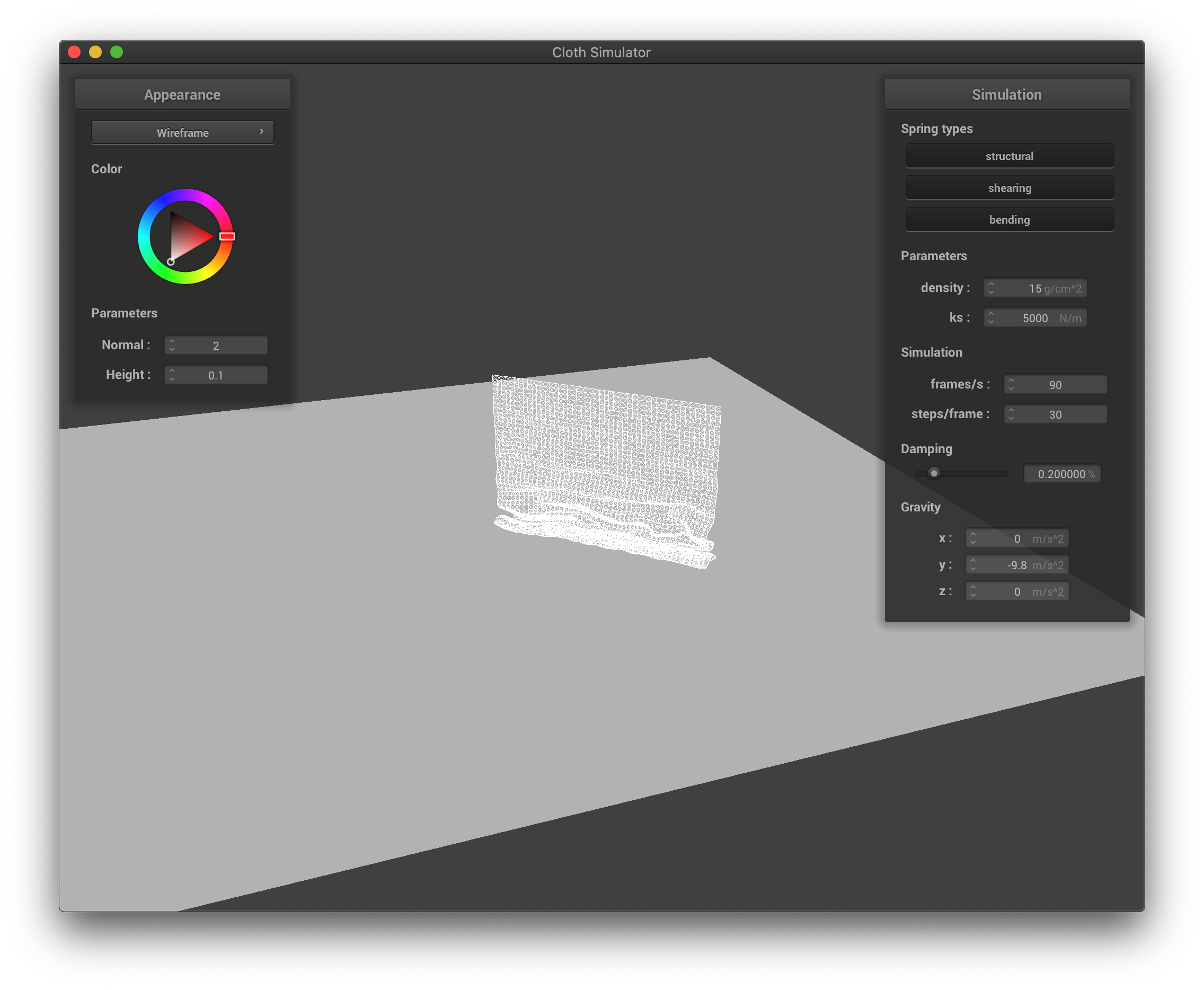Image resolution: width=1204 pixels, height=990 pixels.
Task: Open the Wireframe shader dropdown
Action: click(182, 132)
